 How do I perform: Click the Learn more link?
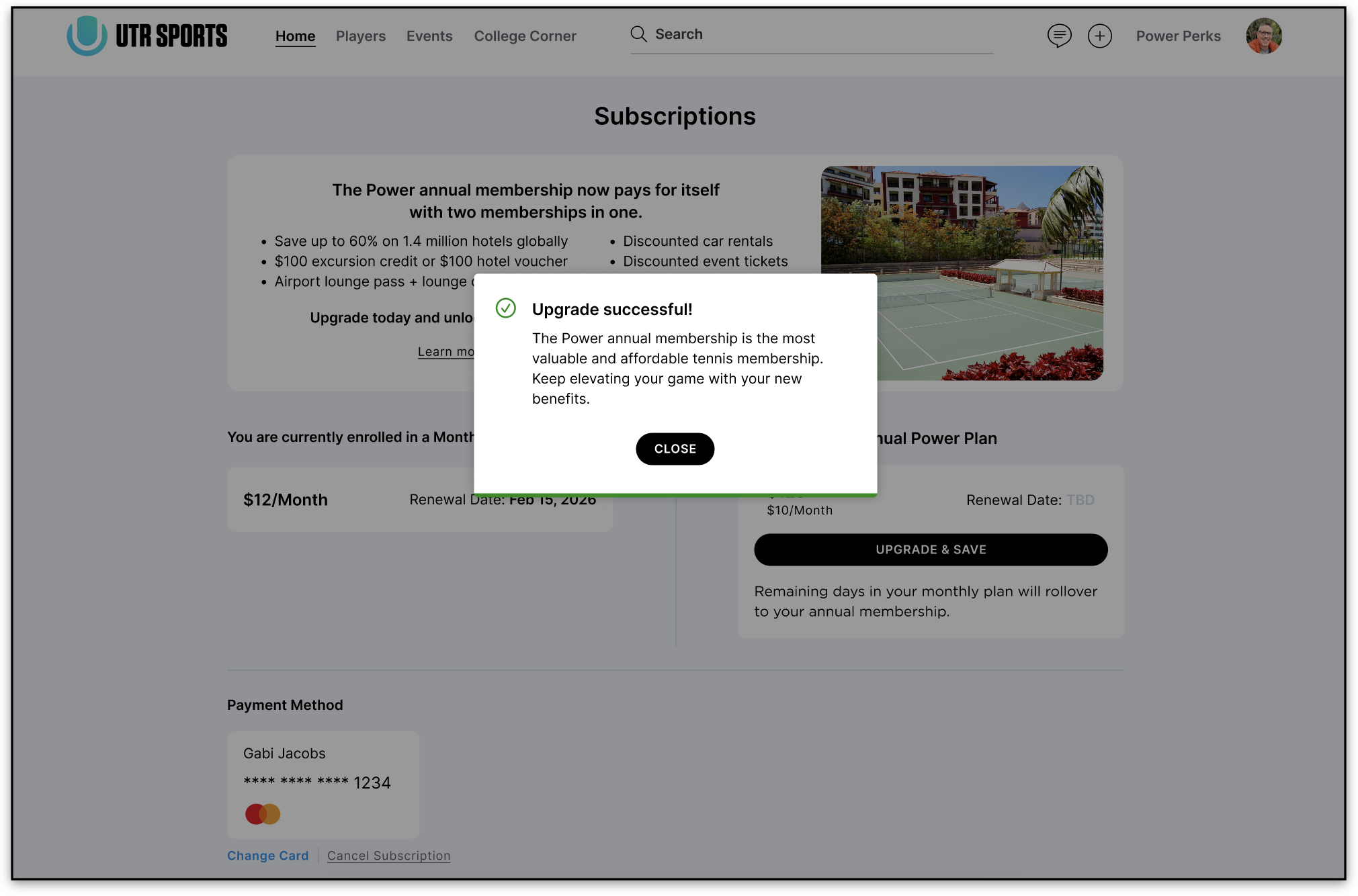click(x=445, y=351)
